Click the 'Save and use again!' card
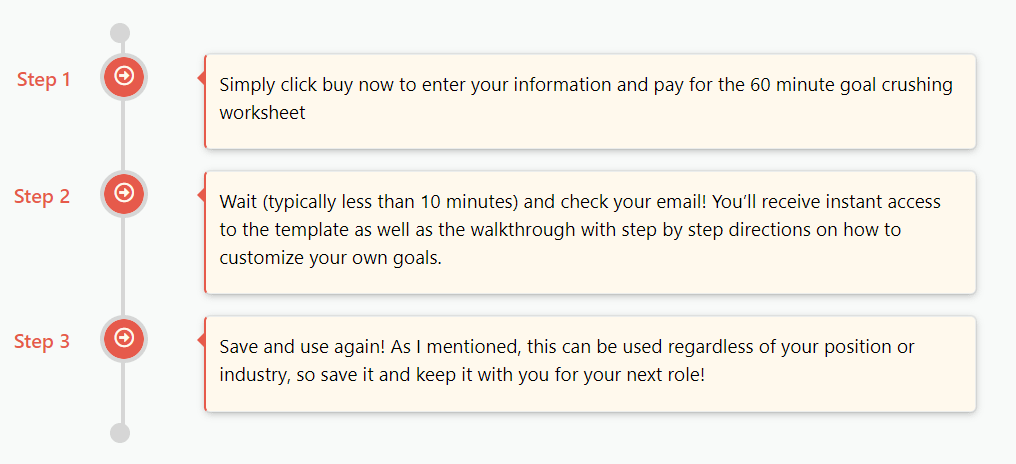 tap(590, 364)
